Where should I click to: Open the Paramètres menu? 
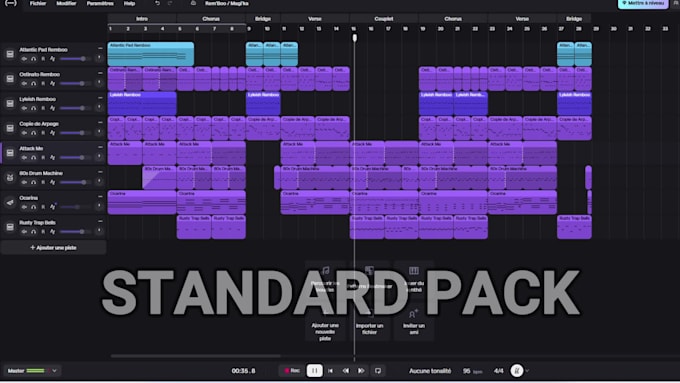click(100, 3)
